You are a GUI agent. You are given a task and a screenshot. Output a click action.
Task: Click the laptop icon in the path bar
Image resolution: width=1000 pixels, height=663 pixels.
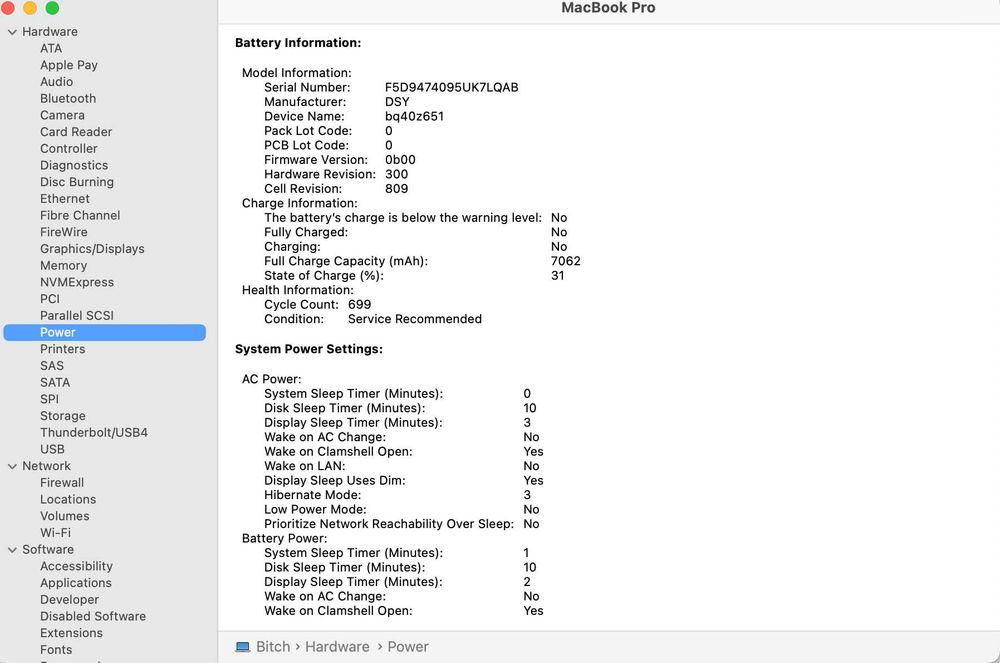242,647
